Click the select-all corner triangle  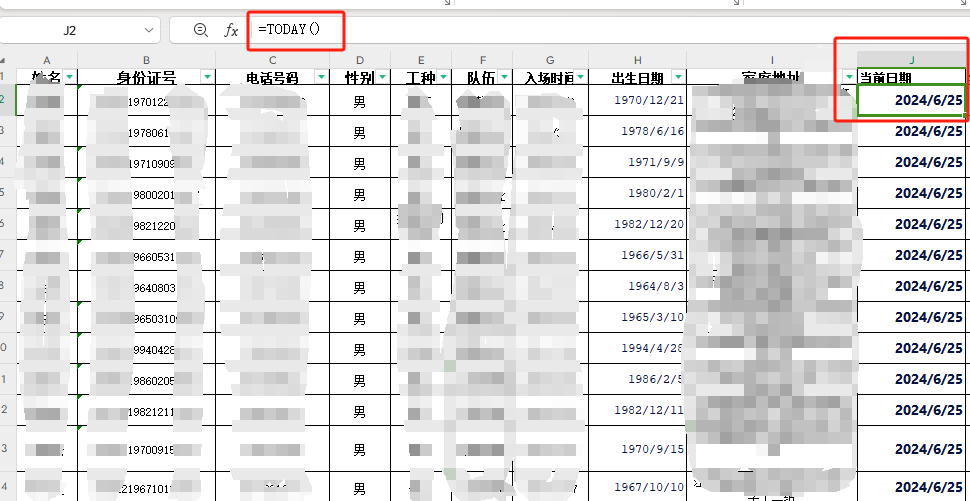coord(3,61)
